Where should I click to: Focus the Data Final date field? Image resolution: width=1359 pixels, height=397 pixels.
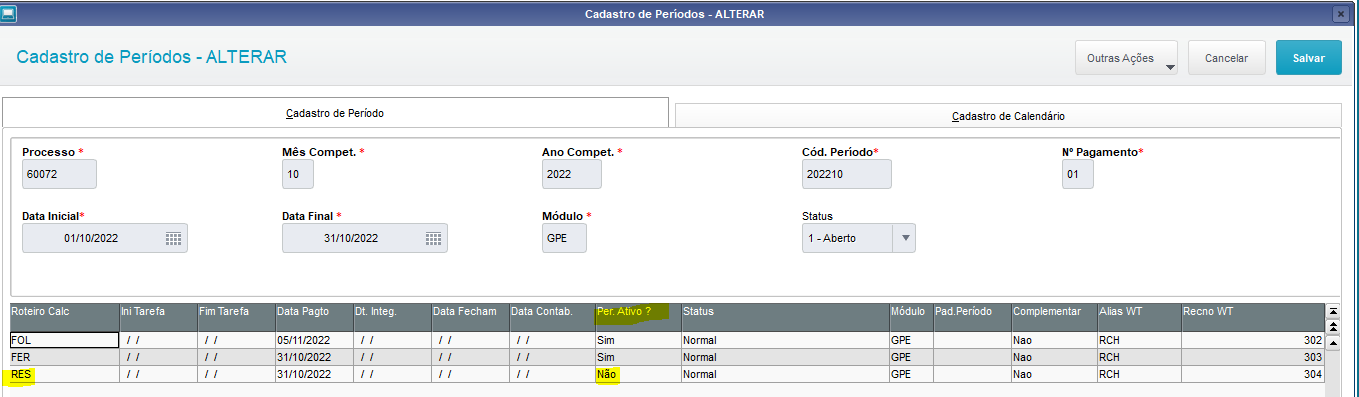pyautogui.click(x=364, y=238)
